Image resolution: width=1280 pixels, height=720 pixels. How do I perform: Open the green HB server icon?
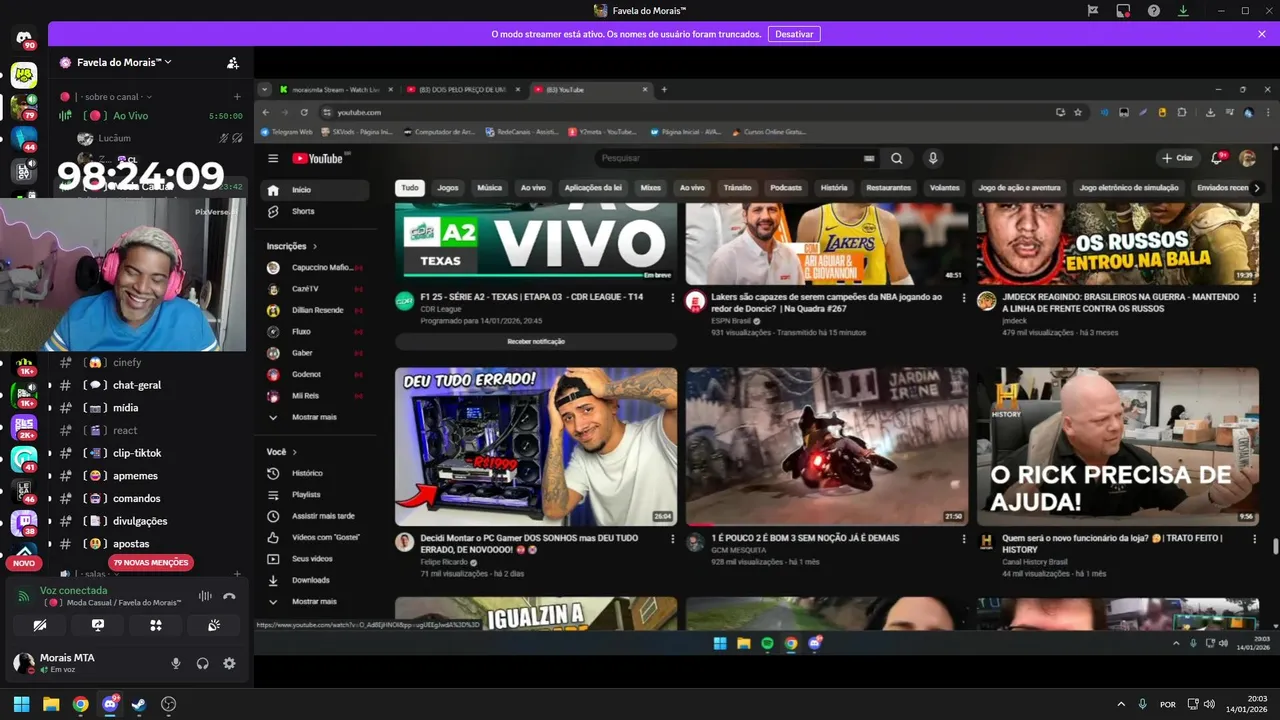24,75
